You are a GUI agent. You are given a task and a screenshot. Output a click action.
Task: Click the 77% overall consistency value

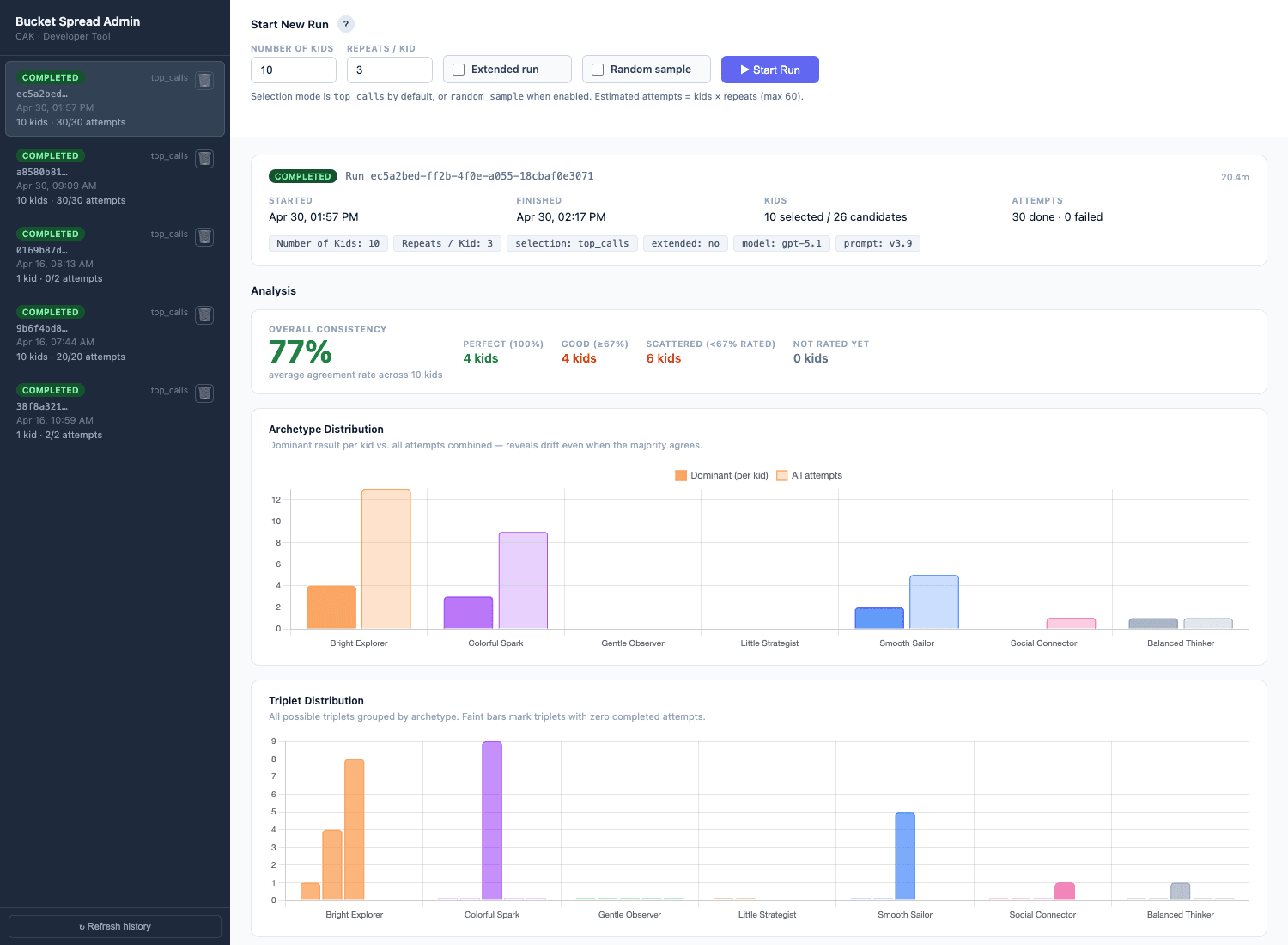pyautogui.click(x=300, y=351)
